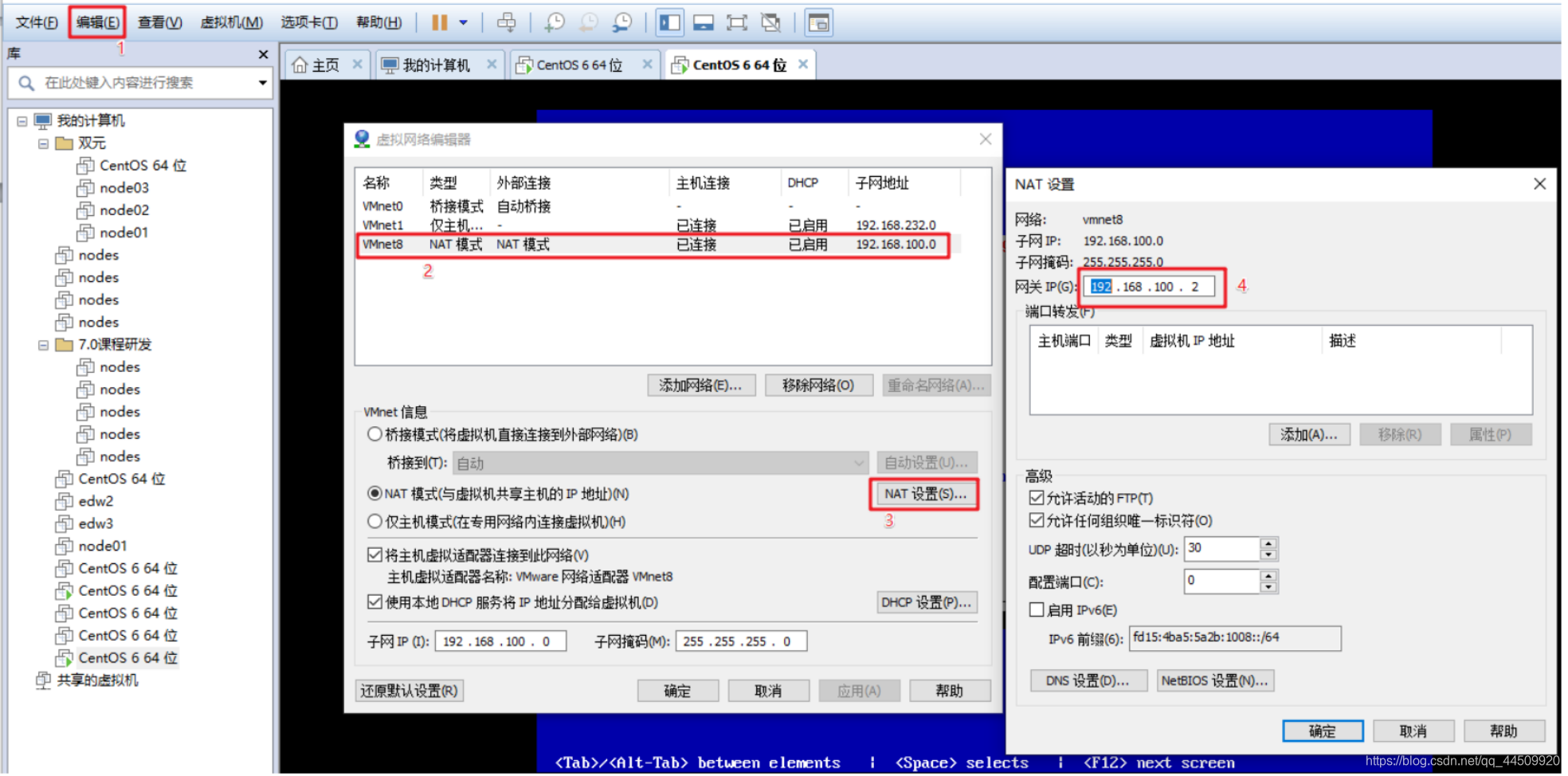
Task: Open the library search dropdown arrow
Action: click(262, 83)
